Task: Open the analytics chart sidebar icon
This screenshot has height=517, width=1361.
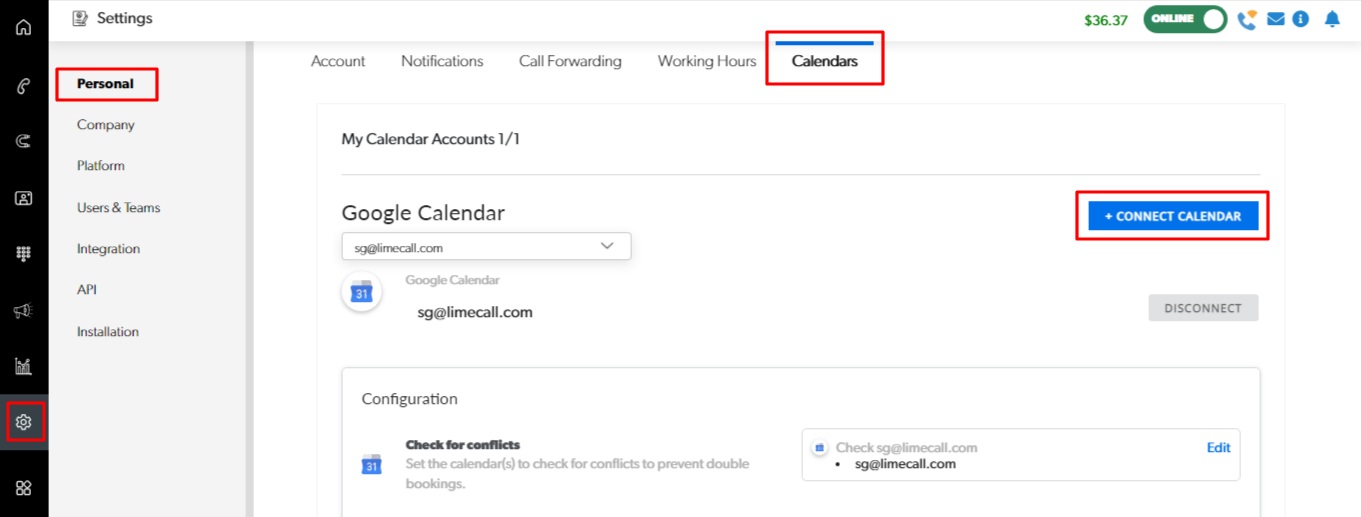Action: tap(24, 366)
